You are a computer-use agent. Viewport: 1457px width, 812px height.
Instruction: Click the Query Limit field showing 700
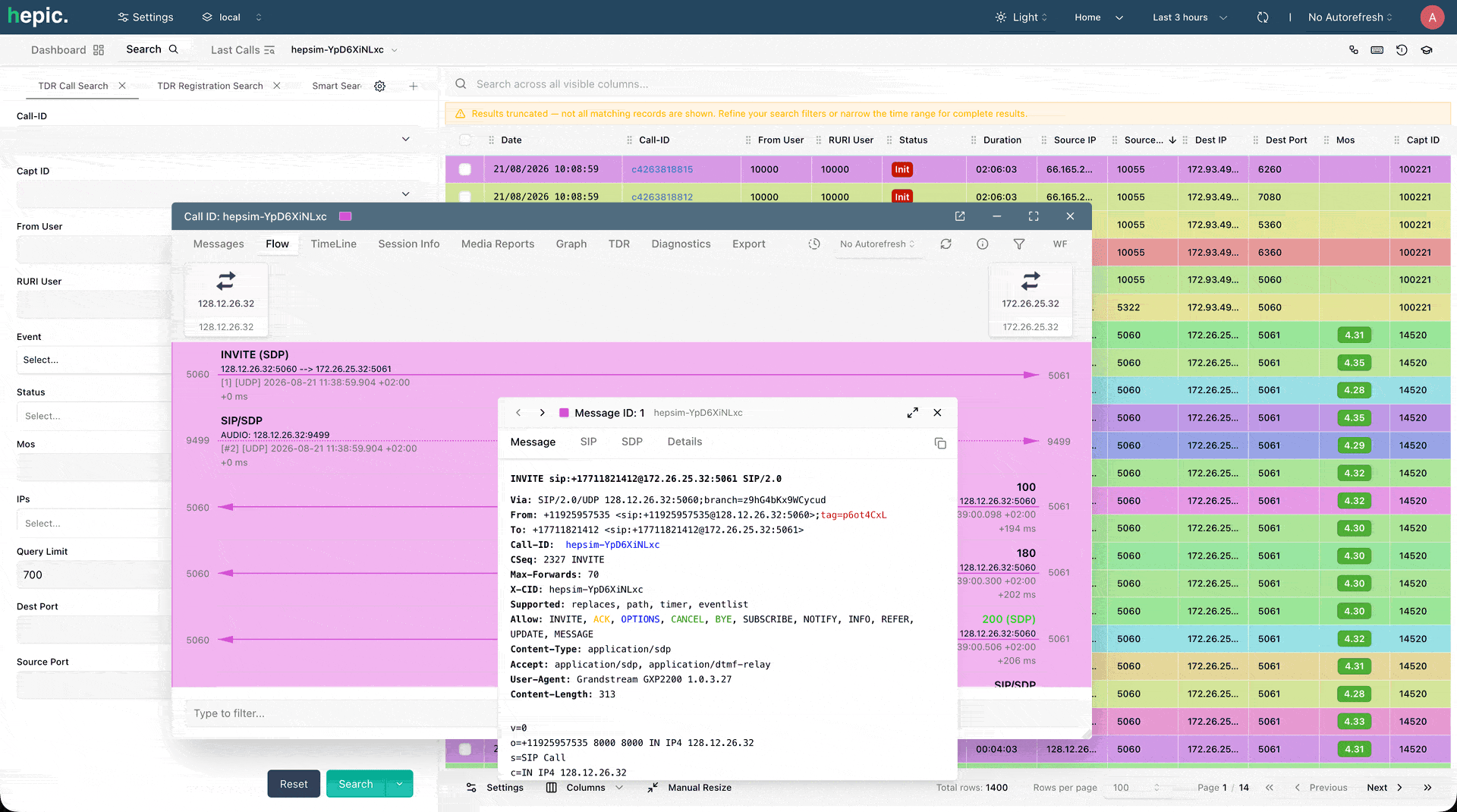tap(95, 575)
